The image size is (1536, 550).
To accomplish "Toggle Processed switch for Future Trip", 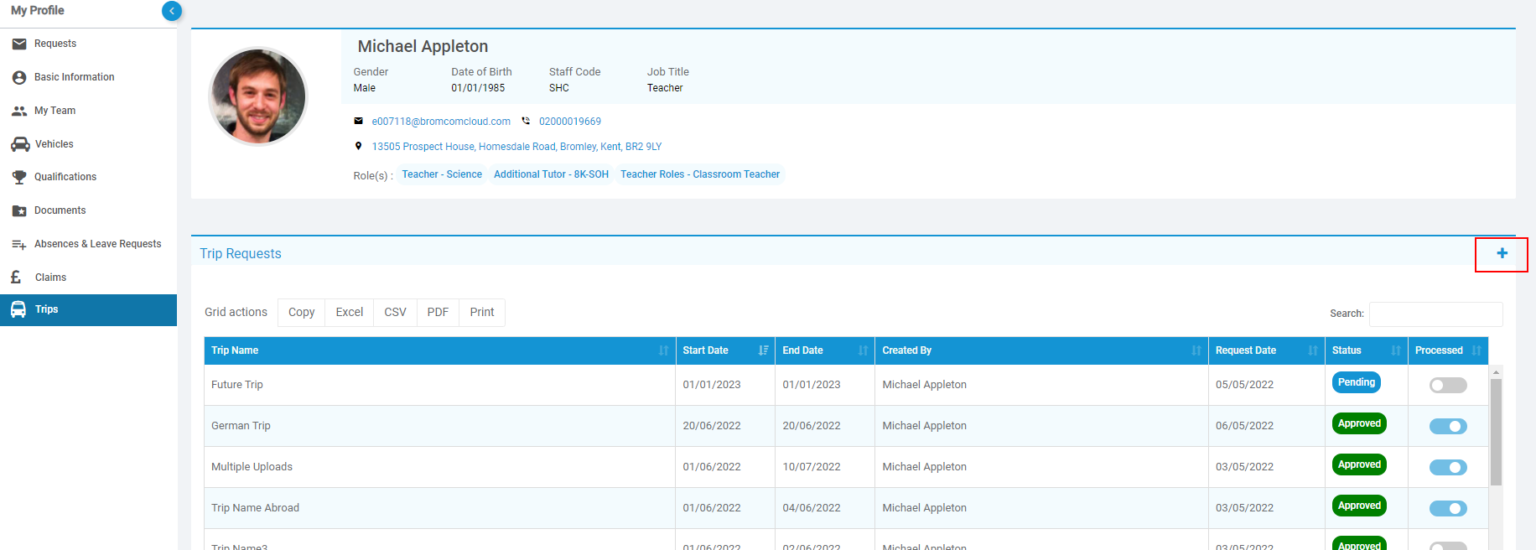I will [1447, 385].
